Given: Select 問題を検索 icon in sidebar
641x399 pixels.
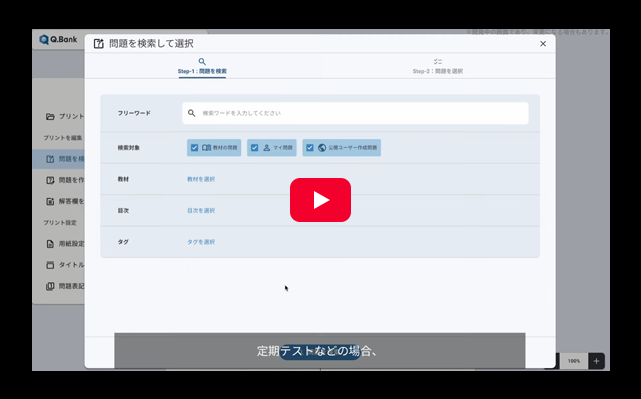Looking at the screenshot, I should (50, 159).
